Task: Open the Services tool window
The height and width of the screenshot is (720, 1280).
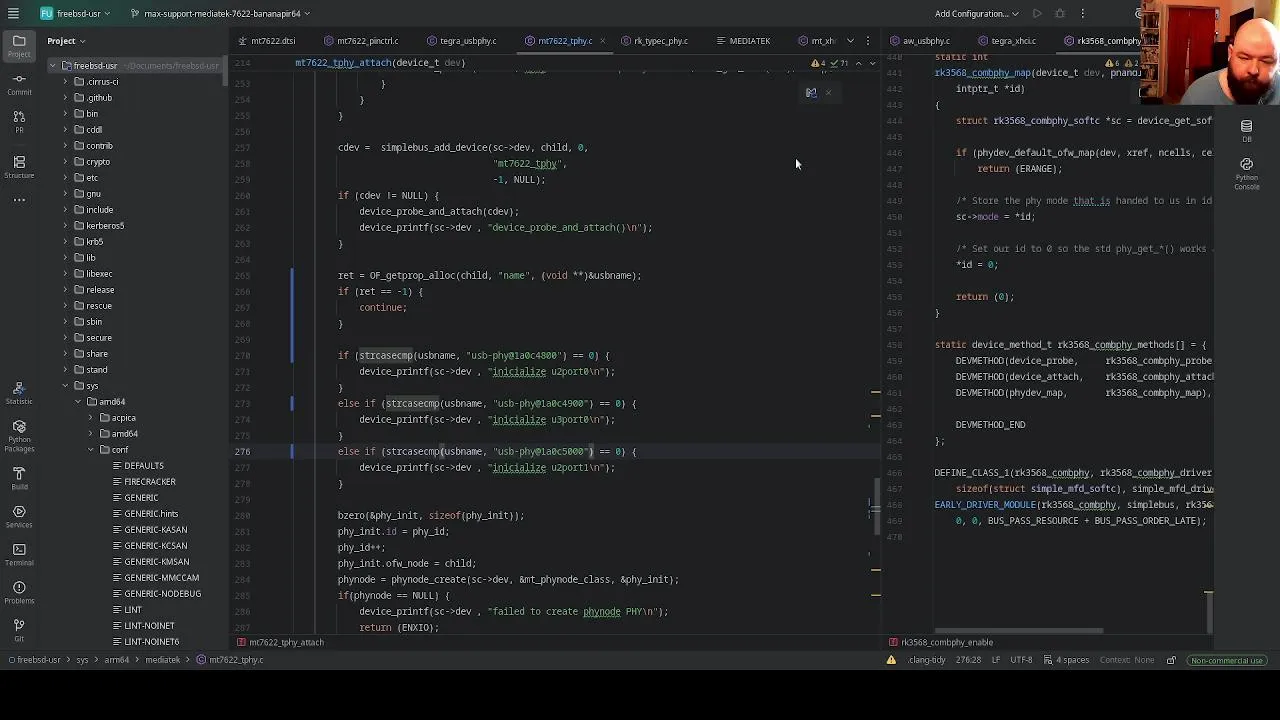Action: pyautogui.click(x=19, y=516)
